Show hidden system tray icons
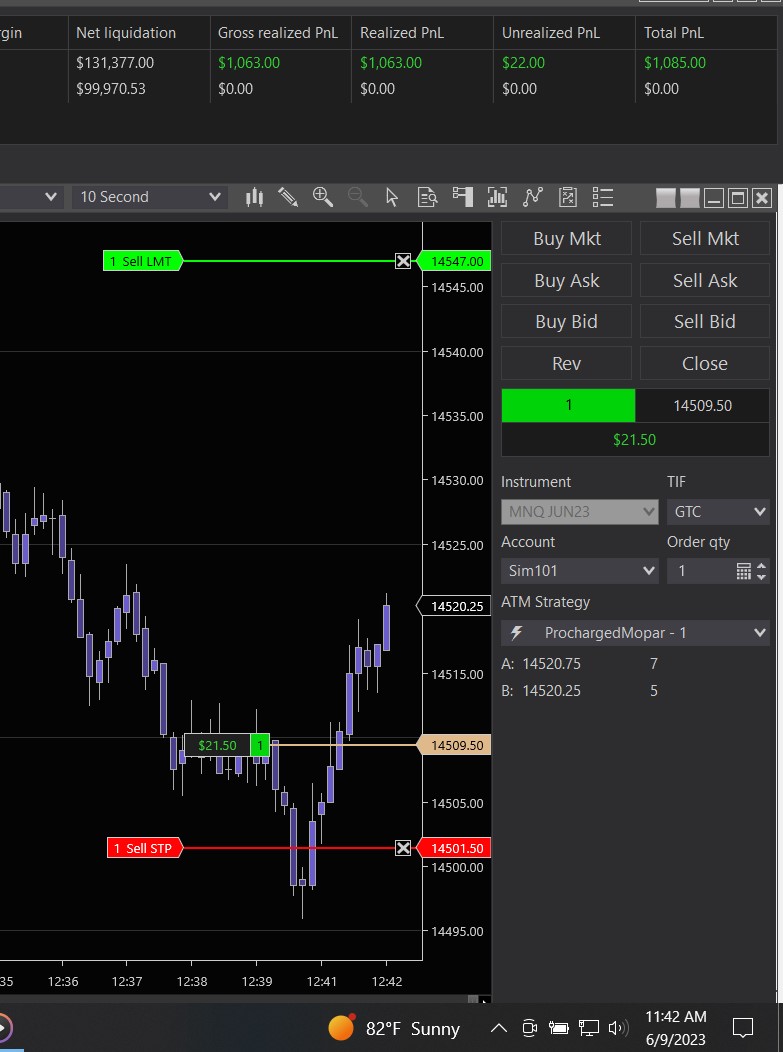This screenshot has height=1052, width=783. (499, 1028)
